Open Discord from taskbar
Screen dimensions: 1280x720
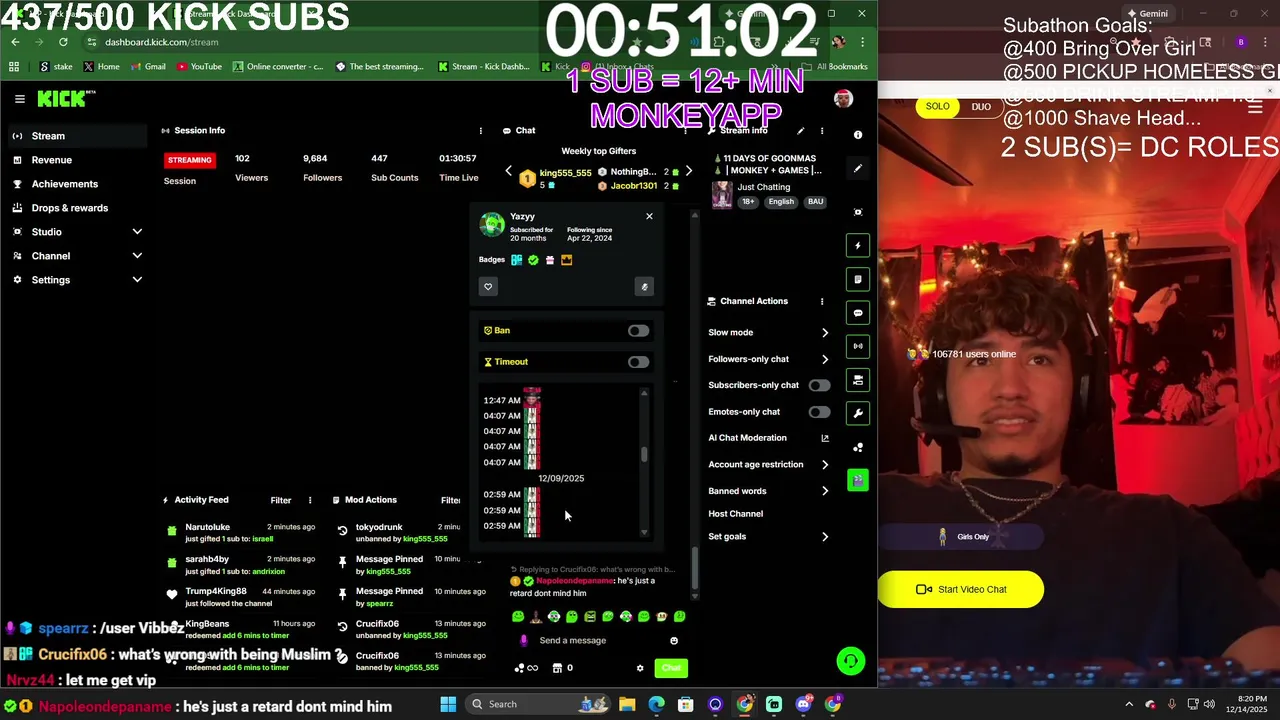tap(803, 704)
